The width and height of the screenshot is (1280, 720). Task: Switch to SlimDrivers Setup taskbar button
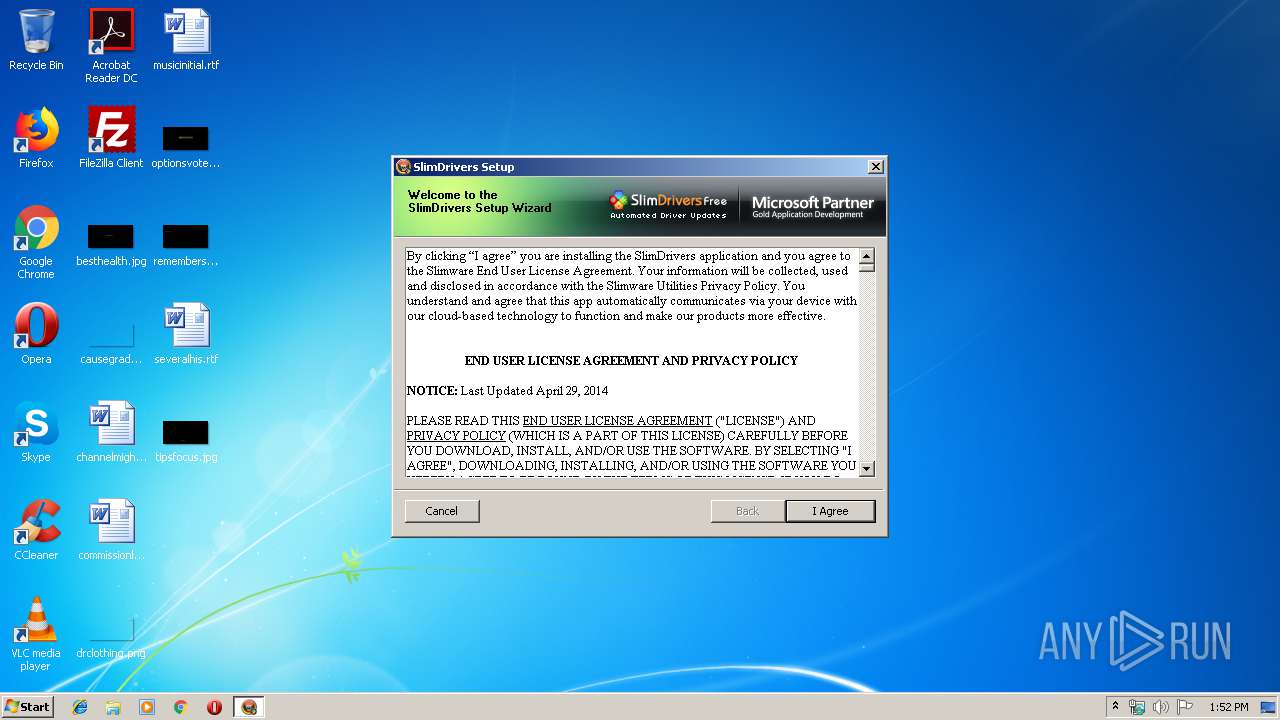pos(249,707)
